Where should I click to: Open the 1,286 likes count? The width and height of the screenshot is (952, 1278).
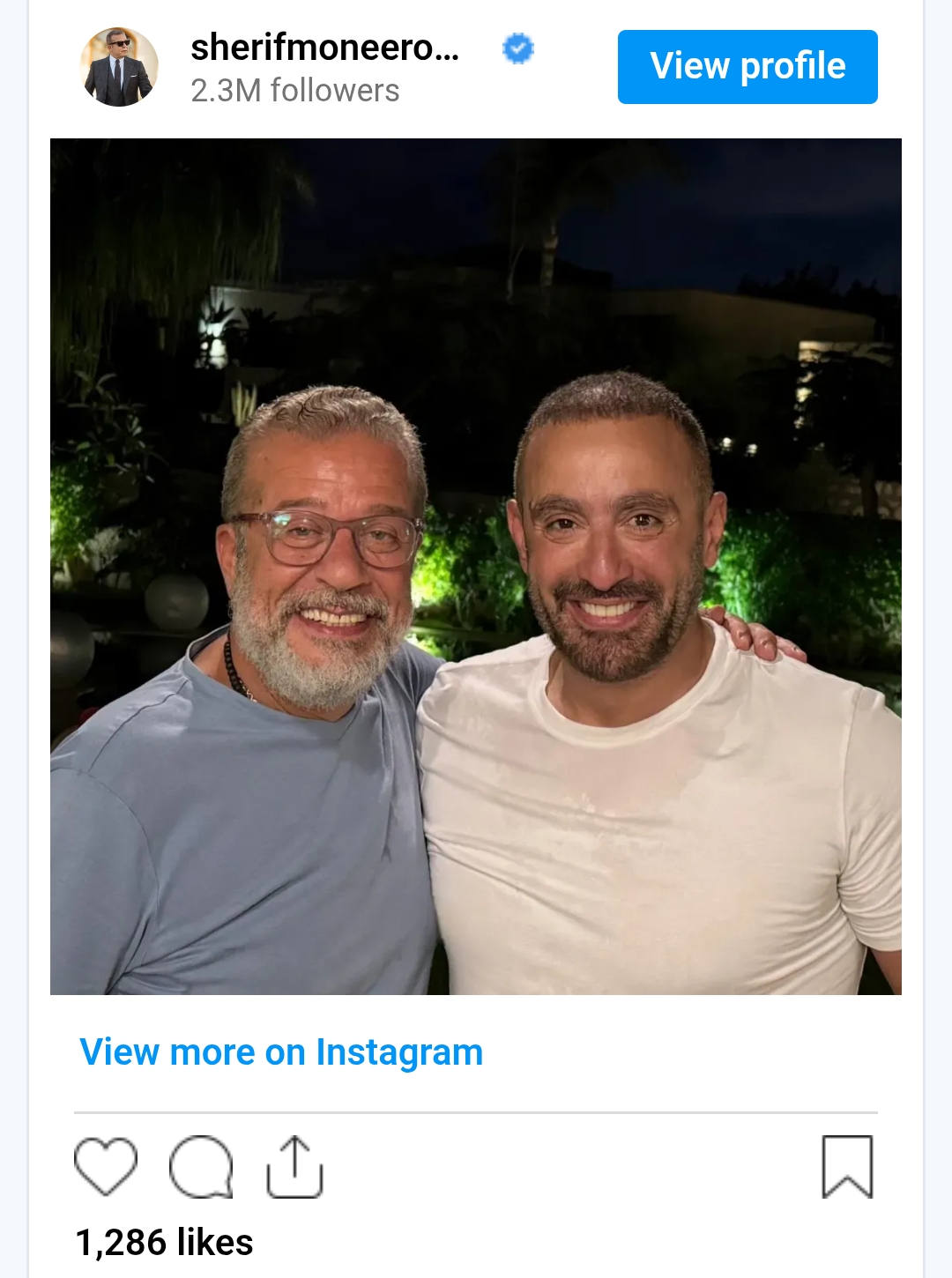point(164,1243)
